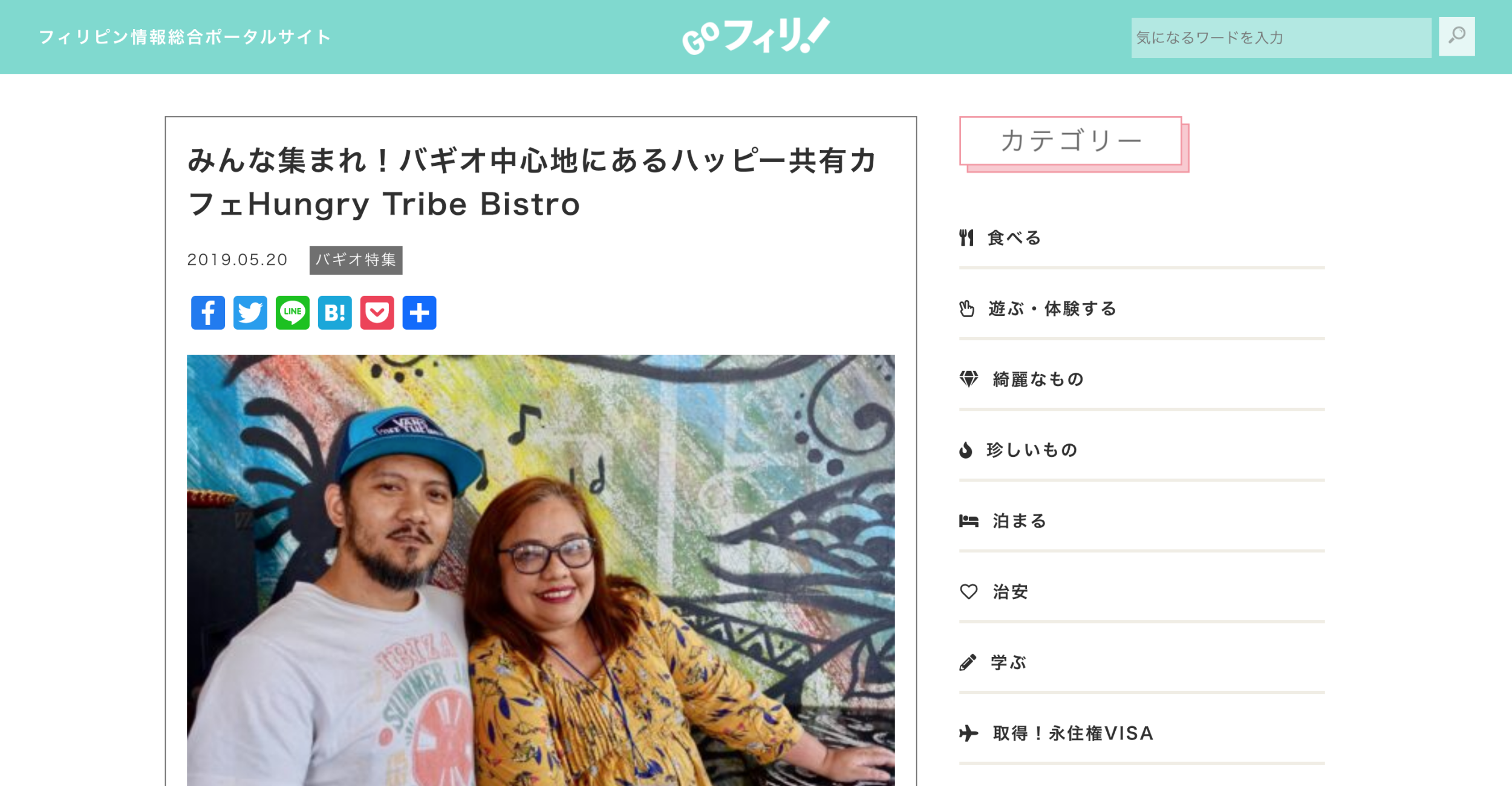This screenshot has height=786, width=1512.
Task: Open more sharing options plus icon
Action: [x=419, y=313]
